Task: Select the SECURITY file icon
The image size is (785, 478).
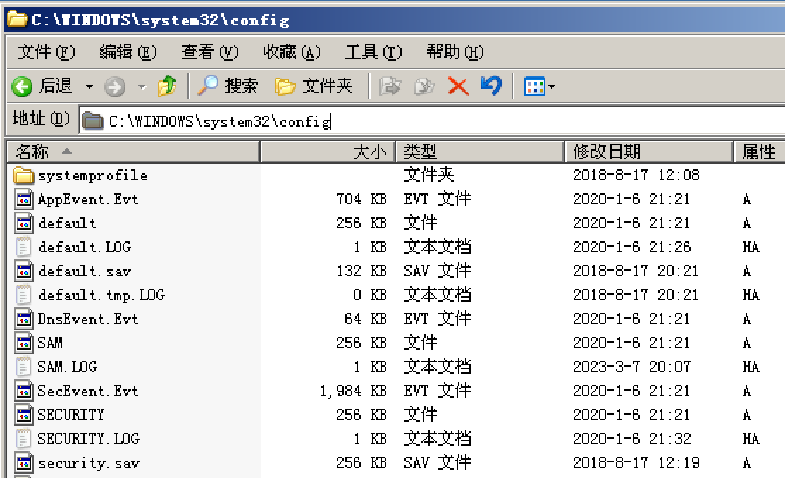Action: (24, 415)
